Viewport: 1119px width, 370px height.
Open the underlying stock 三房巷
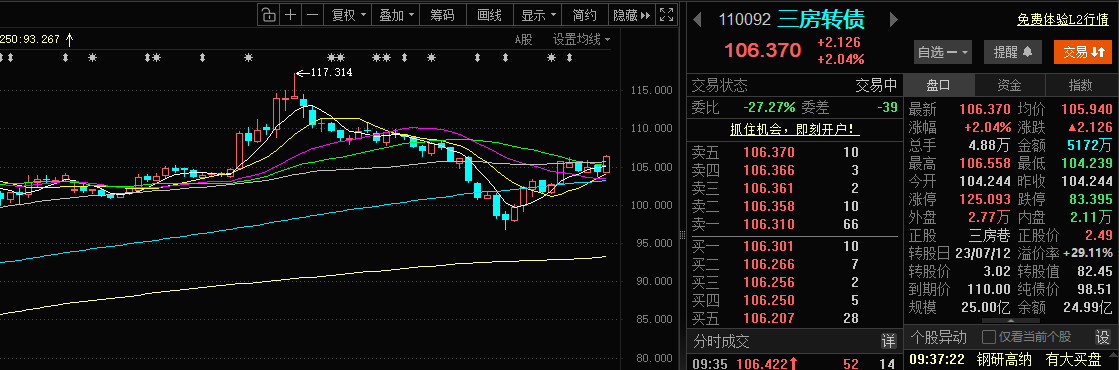point(989,235)
